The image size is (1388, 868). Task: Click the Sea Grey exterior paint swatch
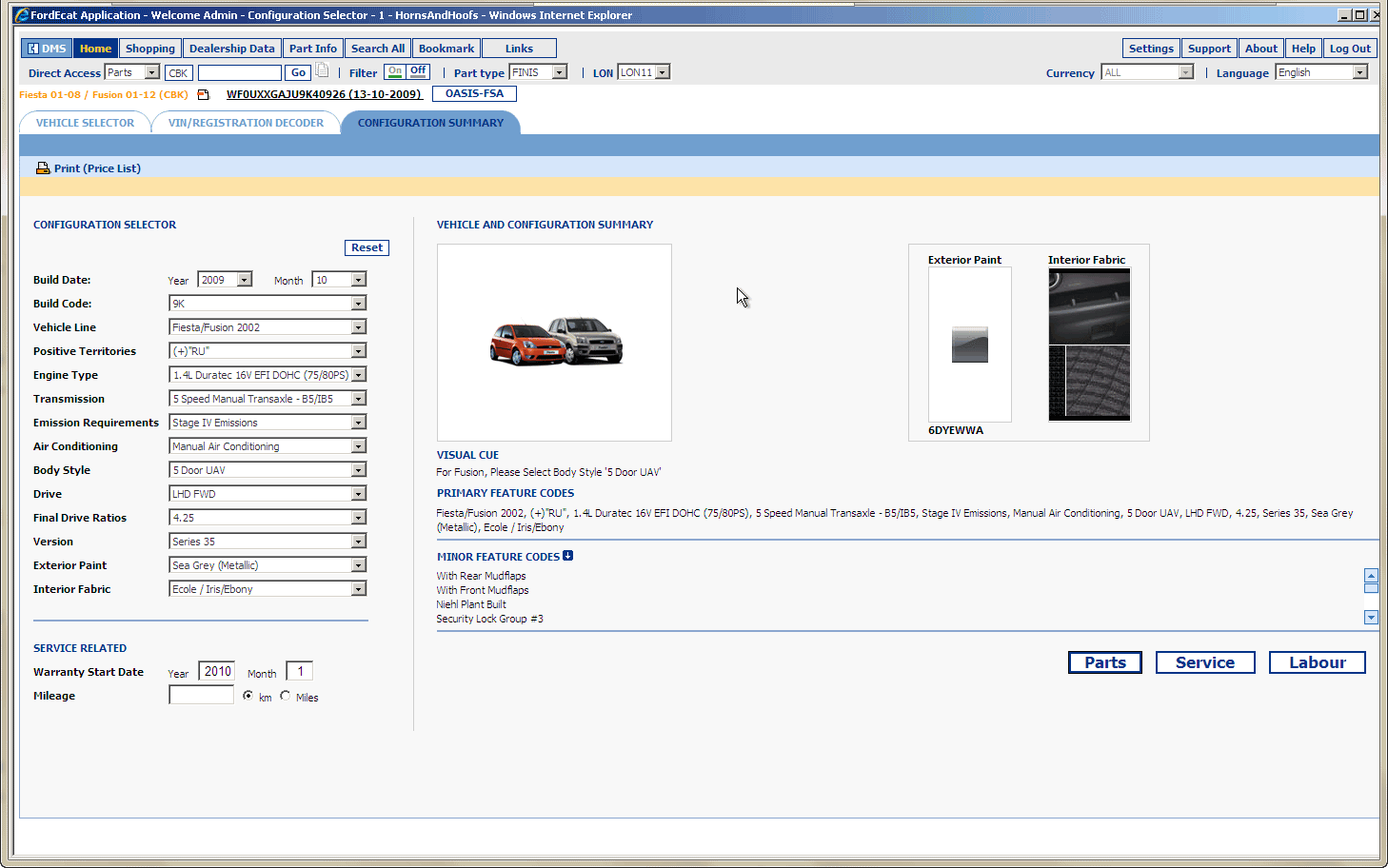pyautogui.click(x=969, y=345)
